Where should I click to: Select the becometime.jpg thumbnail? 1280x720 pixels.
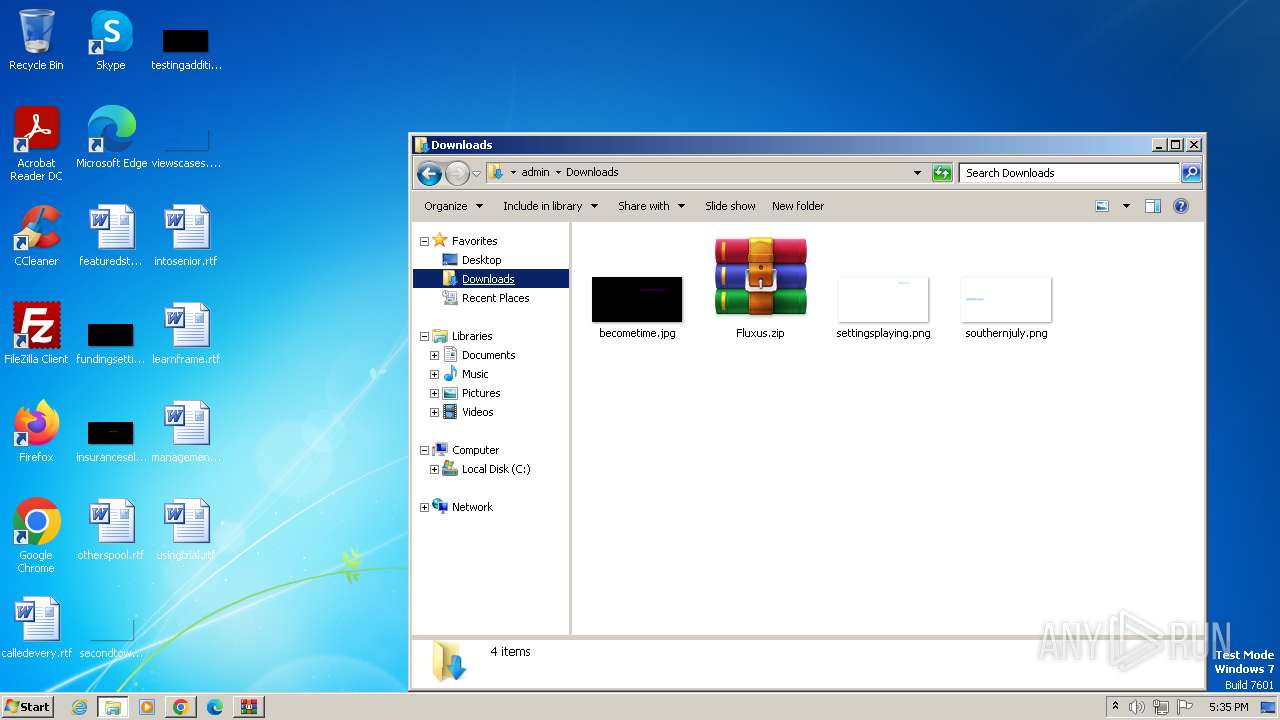click(x=637, y=308)
